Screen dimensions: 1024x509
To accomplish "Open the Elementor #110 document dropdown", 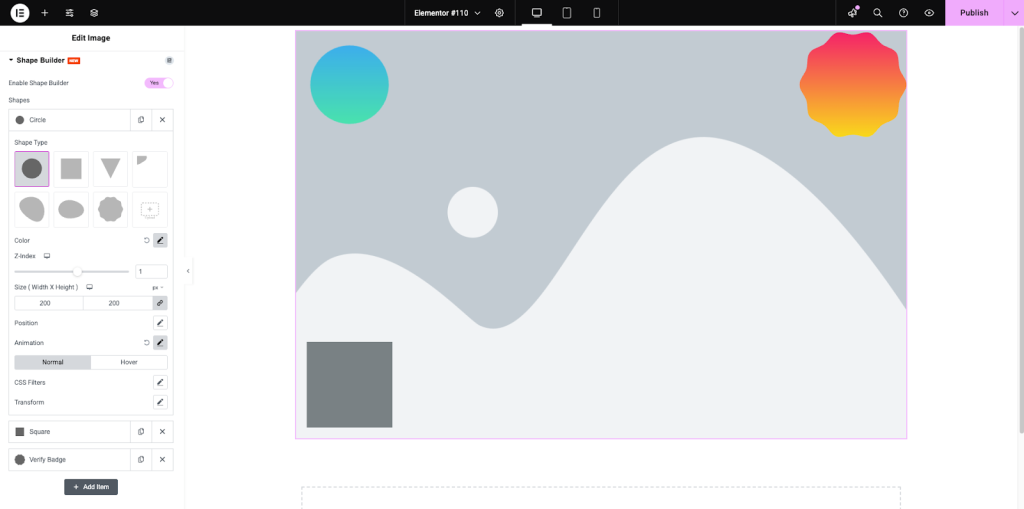I will (447, 13).
